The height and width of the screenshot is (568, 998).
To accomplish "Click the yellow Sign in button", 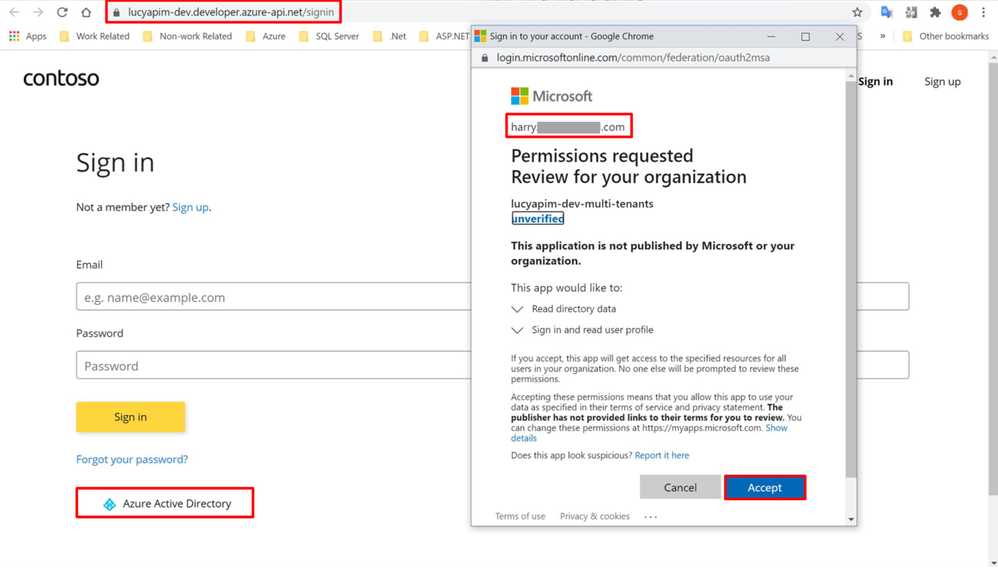I will tap(130, 416).
